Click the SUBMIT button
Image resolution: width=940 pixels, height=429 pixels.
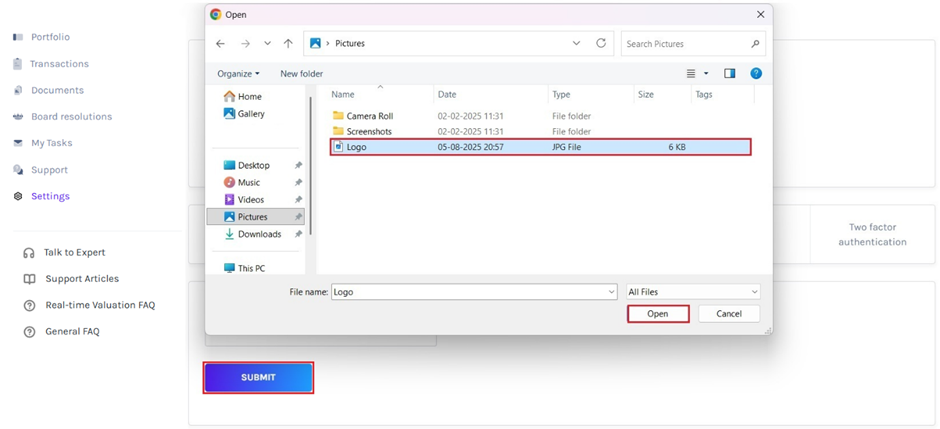pyautogui.click(x=258, y=377)
